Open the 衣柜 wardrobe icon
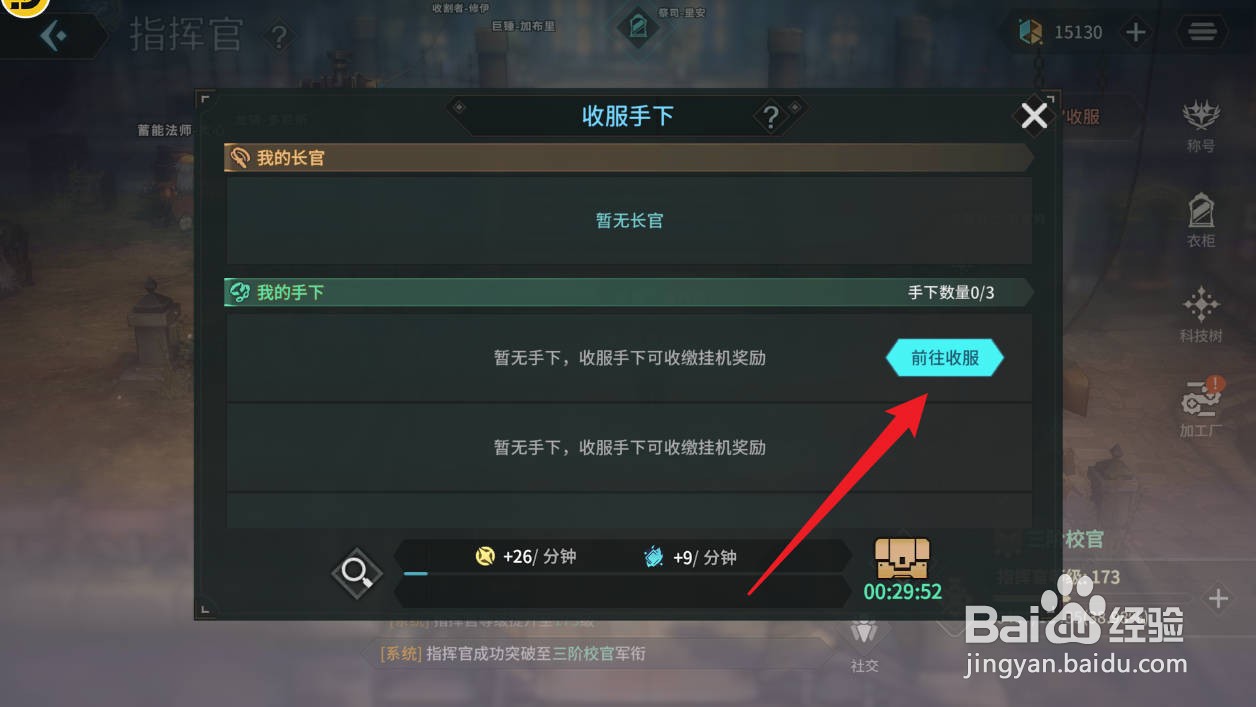Image resolution: width=1256 pixels, height=707 pixels. point(1201,220)
